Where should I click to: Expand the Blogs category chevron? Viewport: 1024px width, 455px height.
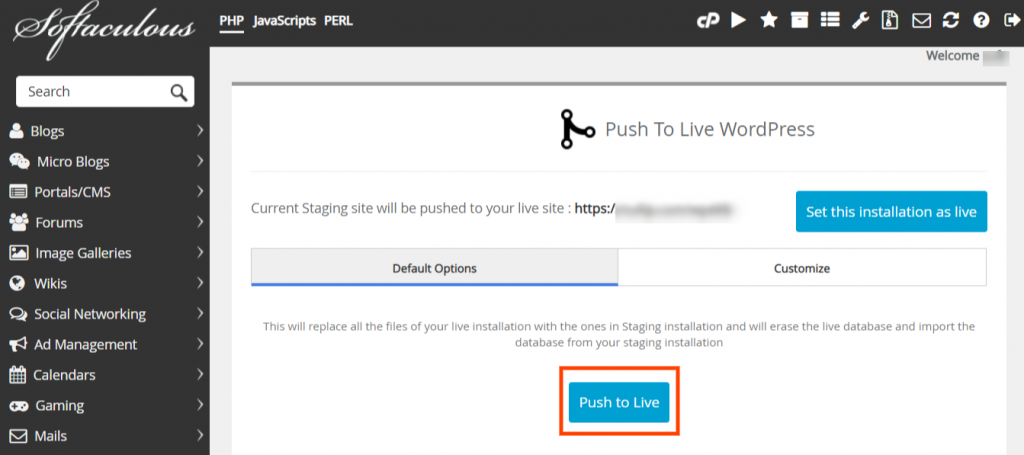tap(200, 131)
